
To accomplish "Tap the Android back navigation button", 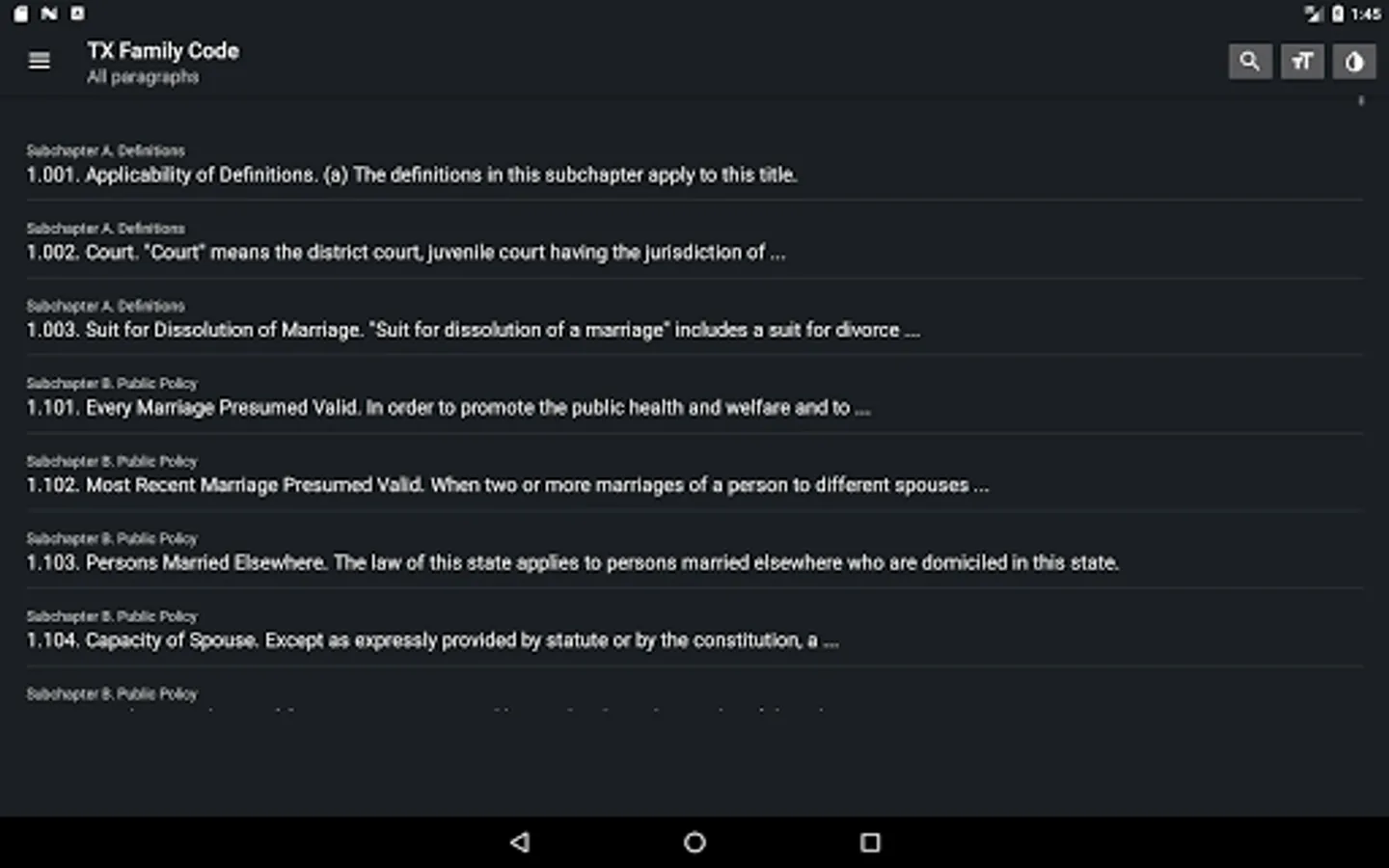I will (520, 842).
